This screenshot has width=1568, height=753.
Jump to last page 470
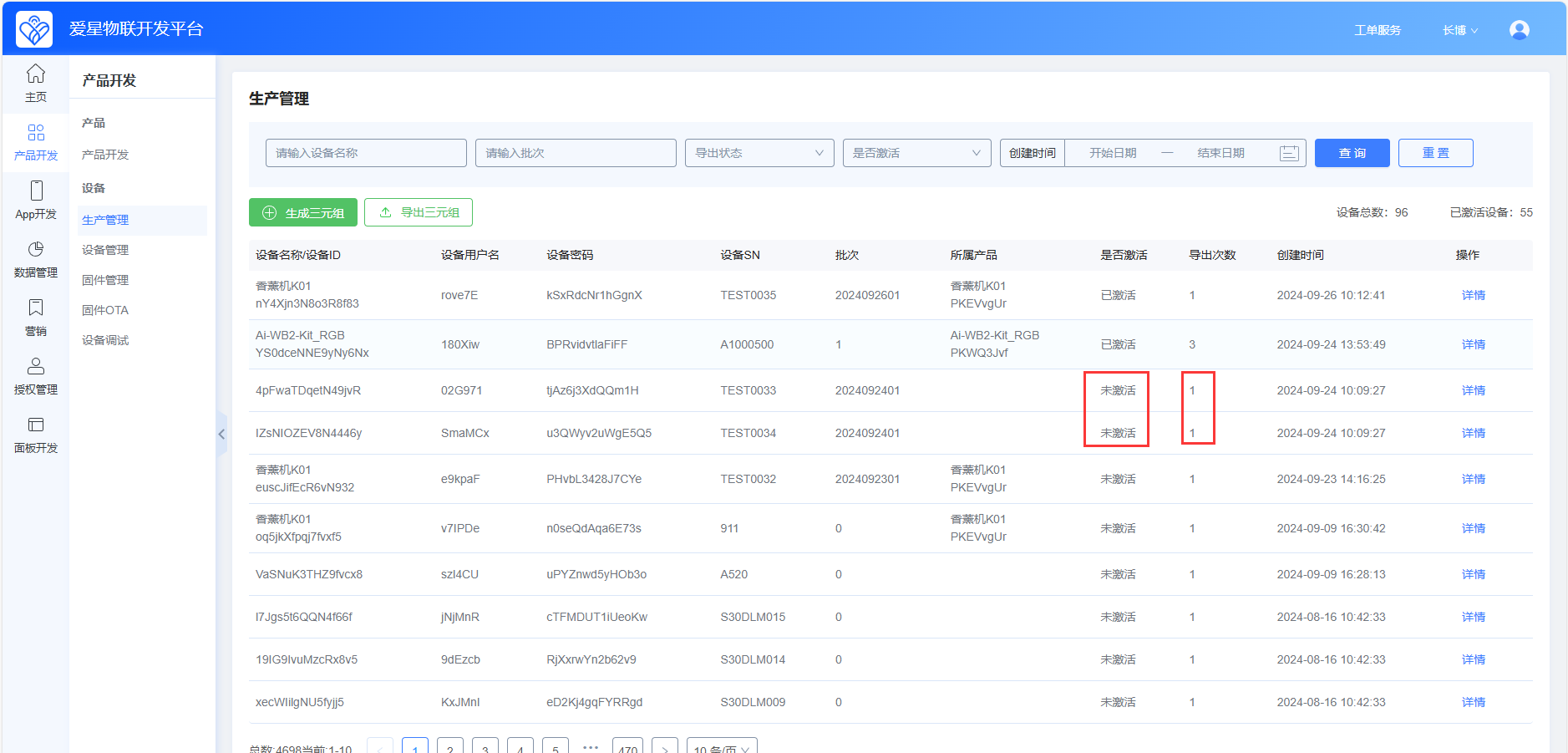[x=627, y=746]
